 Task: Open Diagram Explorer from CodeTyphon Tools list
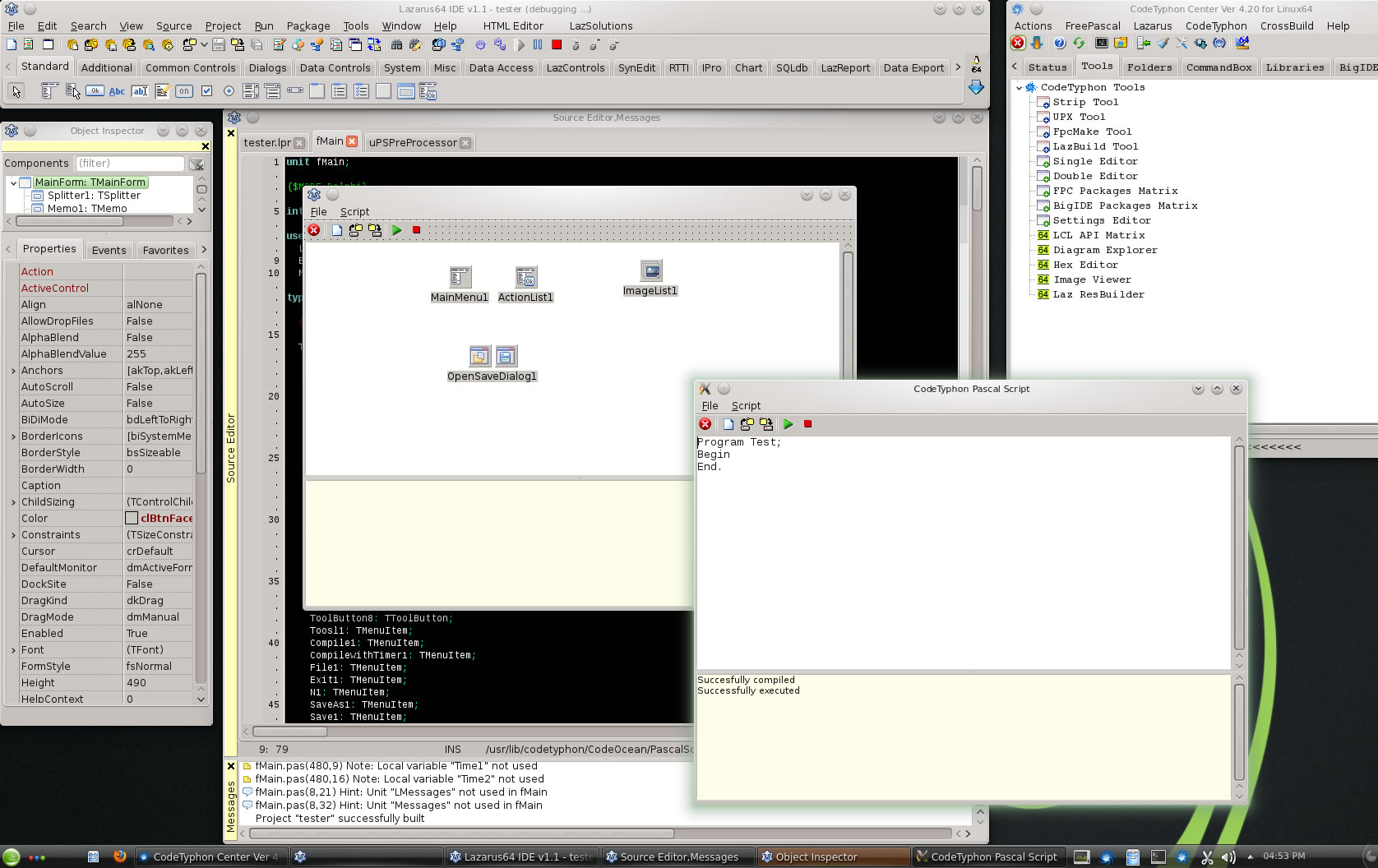point(1105,250)
